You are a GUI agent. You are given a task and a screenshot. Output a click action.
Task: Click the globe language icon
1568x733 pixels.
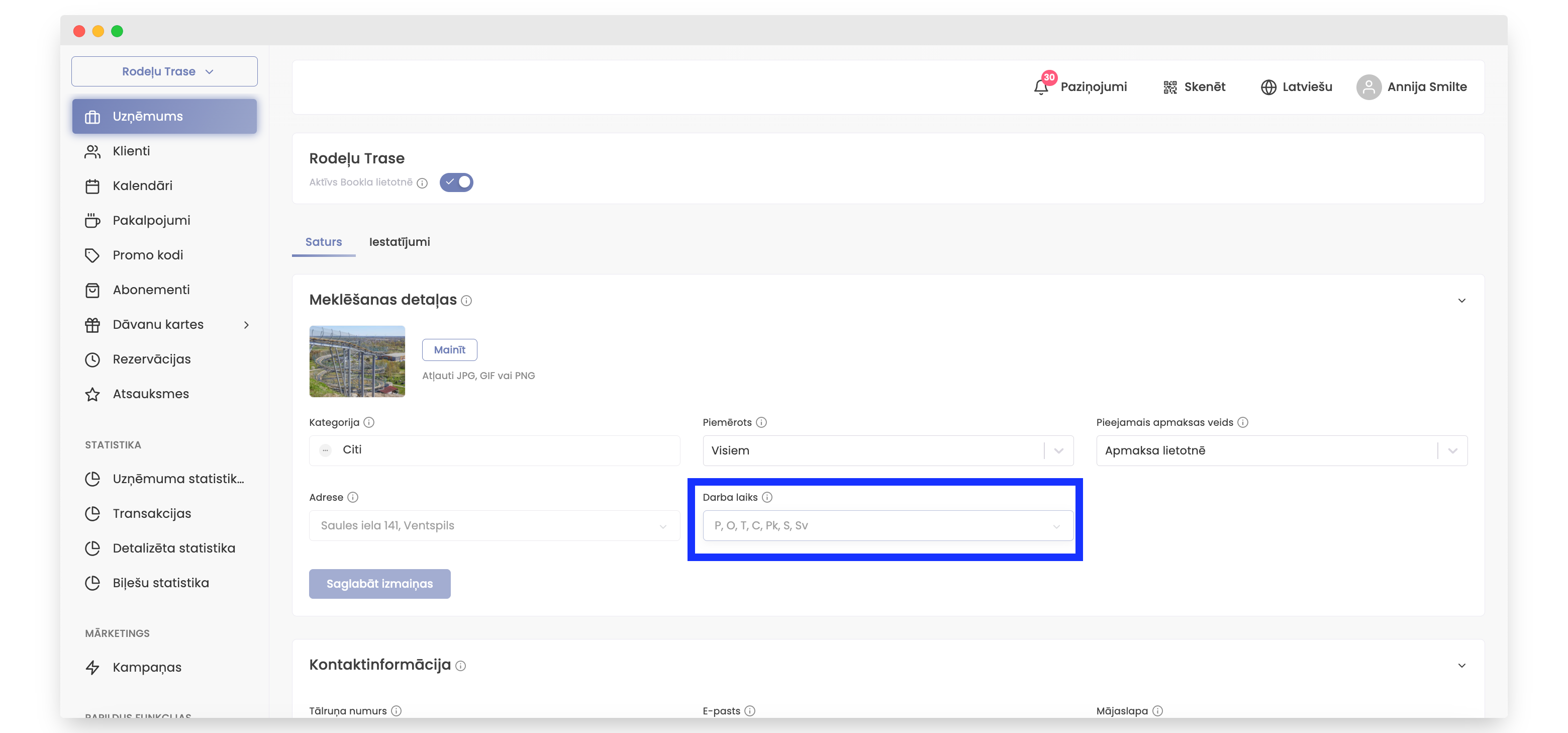[x=1268, y=87]
